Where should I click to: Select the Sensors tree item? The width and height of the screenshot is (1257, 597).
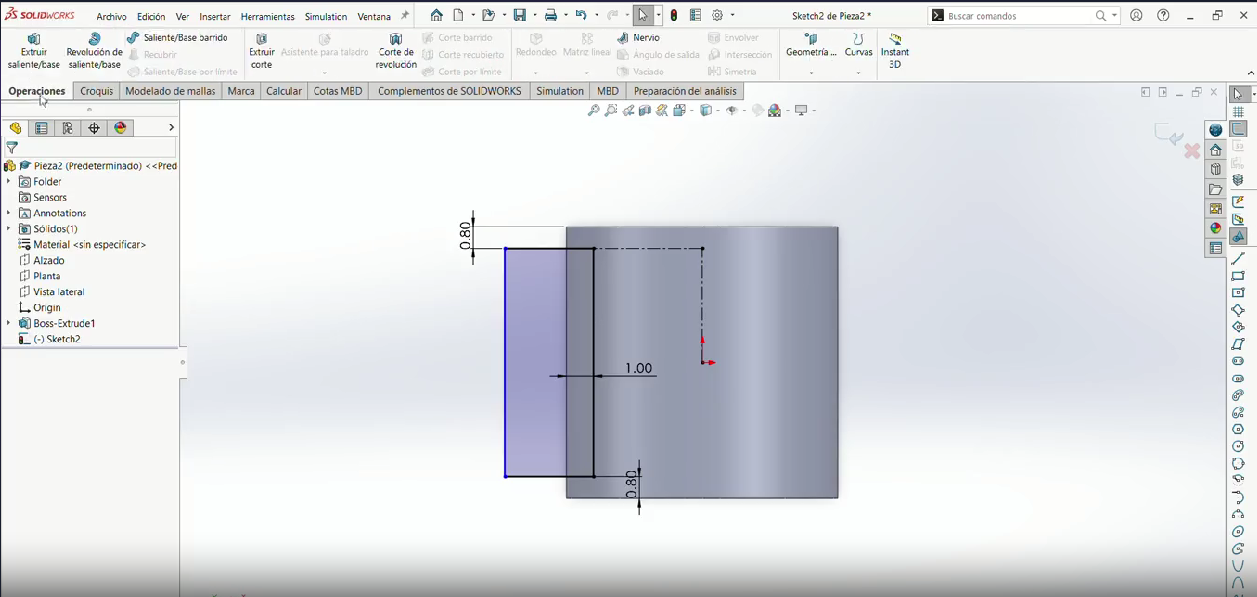pyautogui.click(x=43, y=198)
